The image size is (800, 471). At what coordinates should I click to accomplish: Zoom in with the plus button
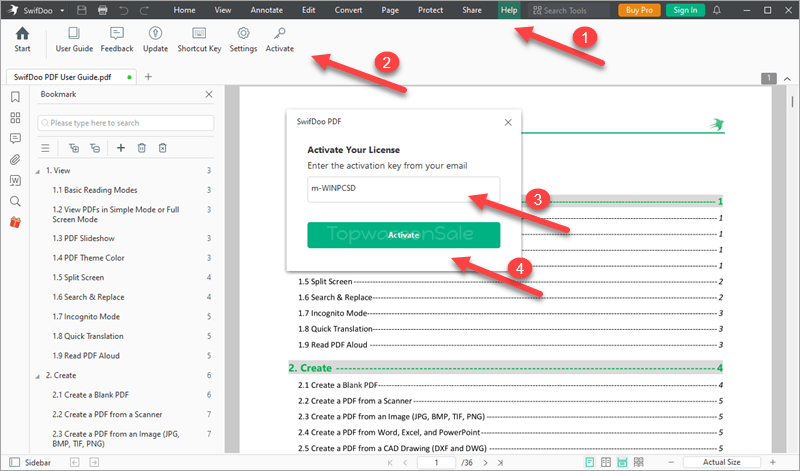pos(773,462)
